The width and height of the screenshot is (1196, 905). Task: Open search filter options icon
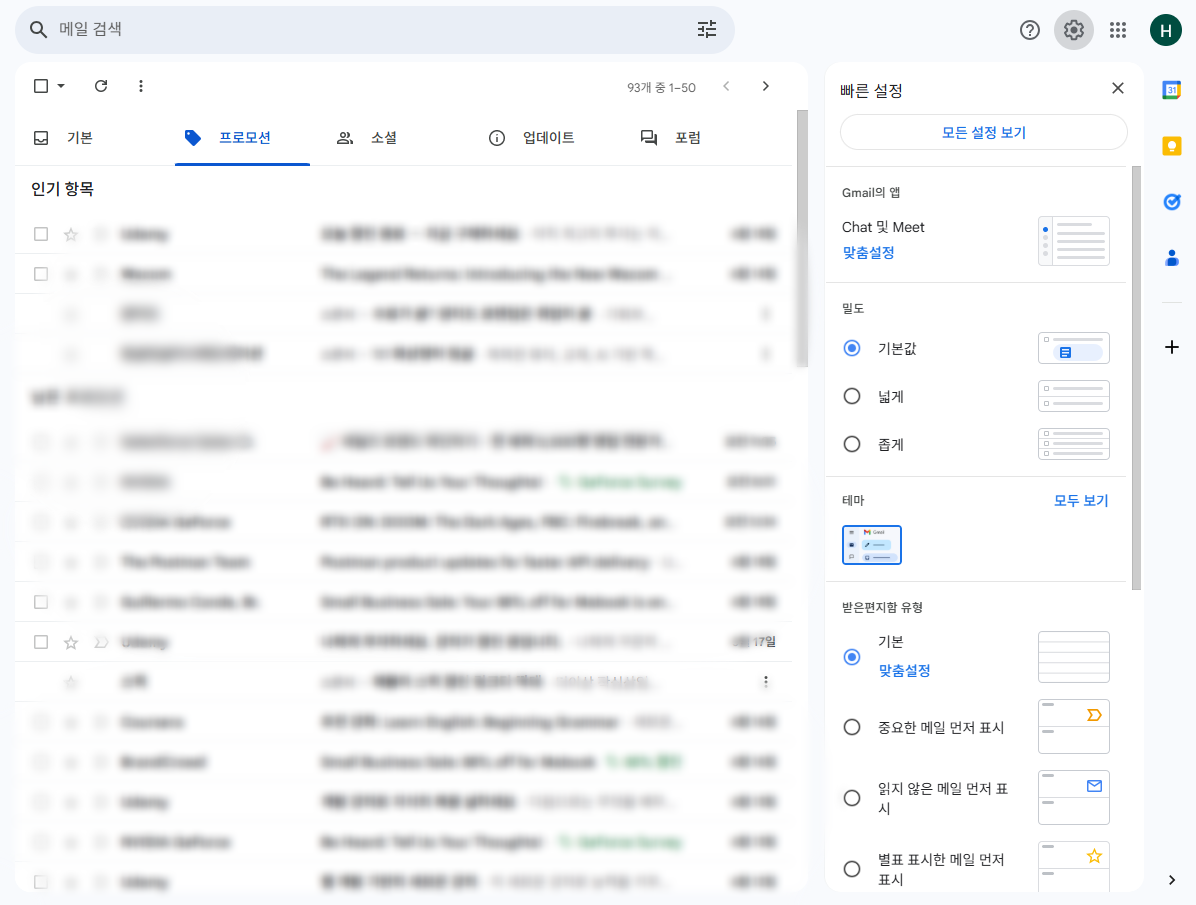[x=707, y=30]
